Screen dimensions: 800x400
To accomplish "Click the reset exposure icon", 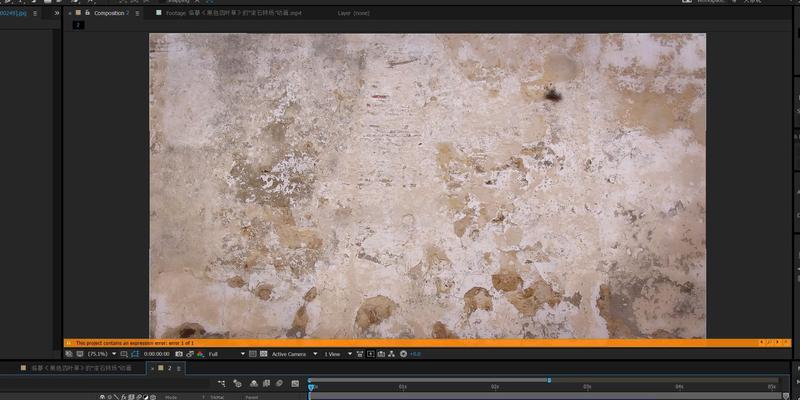I will [x=403, y=354].
